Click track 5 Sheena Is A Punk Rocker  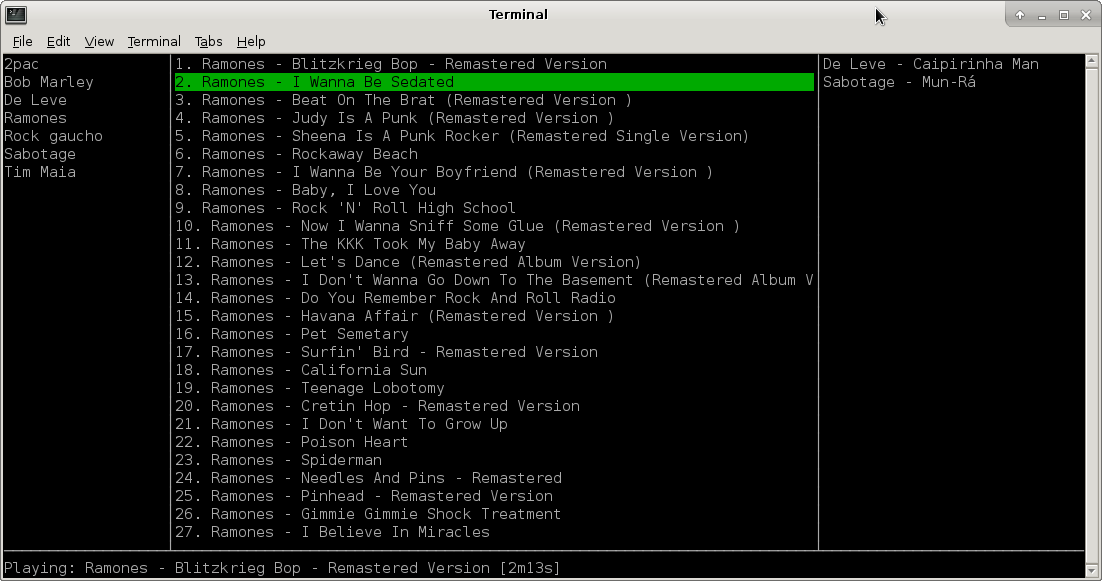tap(462, 136)
